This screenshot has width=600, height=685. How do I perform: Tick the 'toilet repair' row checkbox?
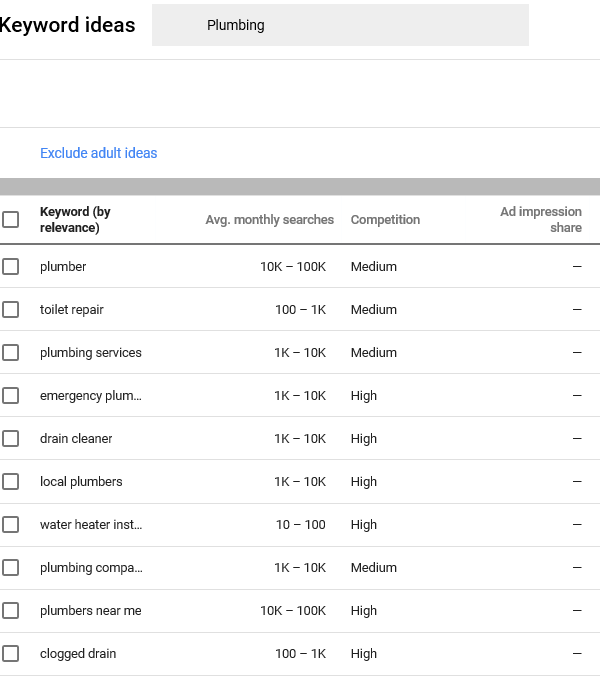[x=10, y=309]
